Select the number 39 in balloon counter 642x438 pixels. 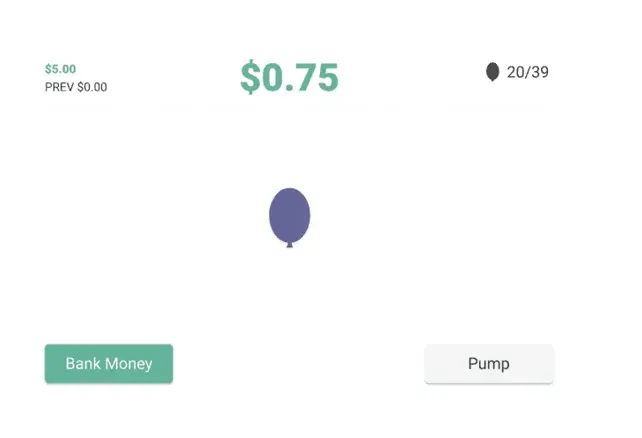540,72
